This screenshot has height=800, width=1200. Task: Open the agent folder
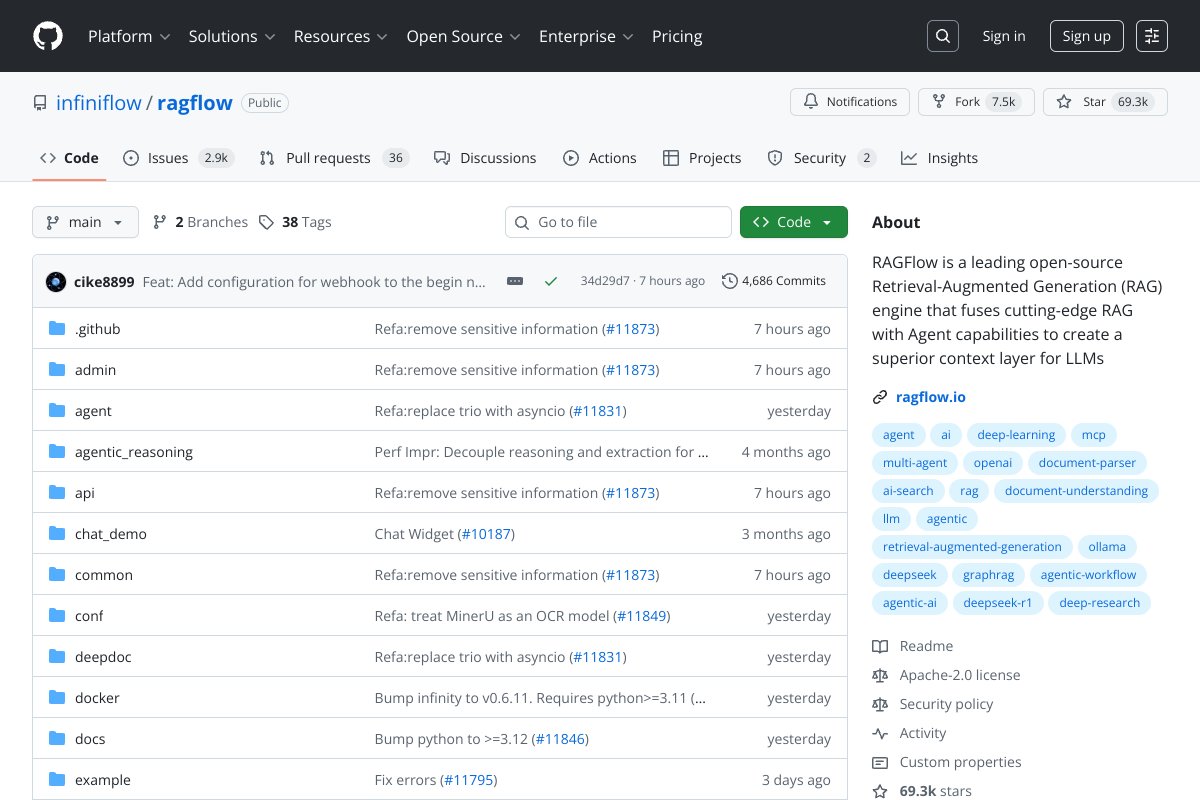[93, 411]
